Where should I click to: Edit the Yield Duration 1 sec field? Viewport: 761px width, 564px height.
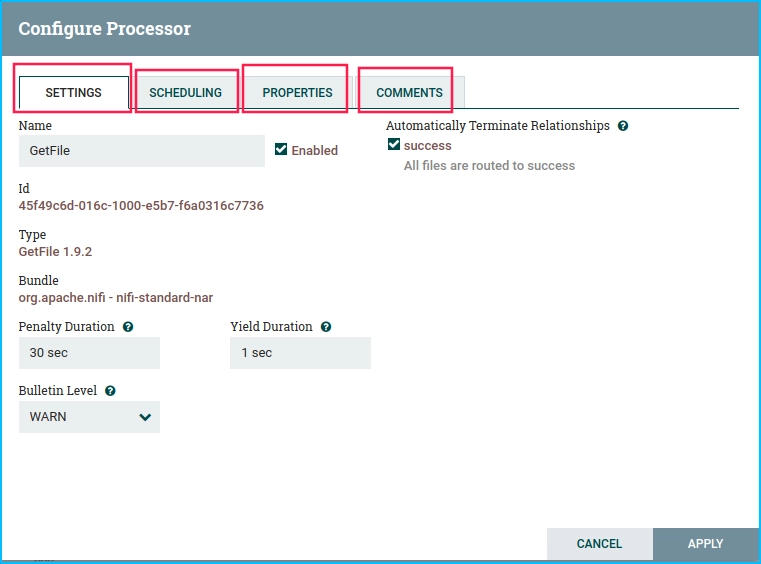[x=300, y=353]
